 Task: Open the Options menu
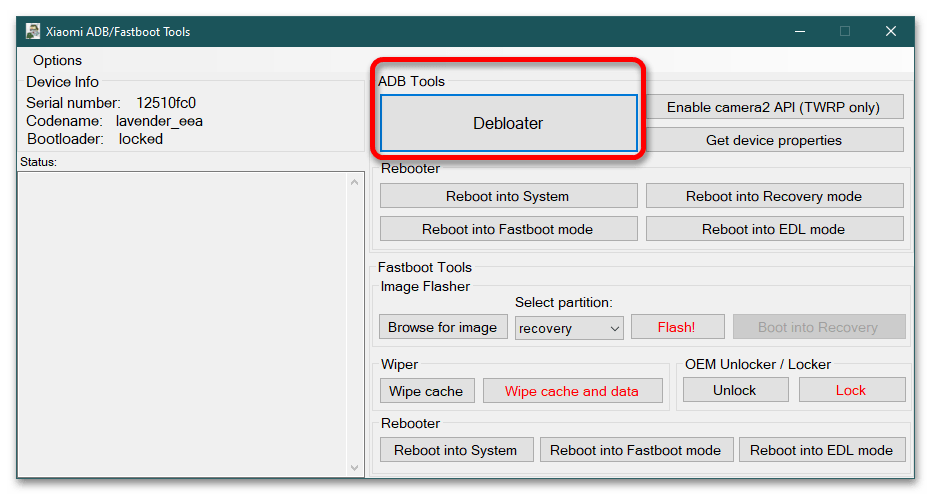(x=58, y=60)
